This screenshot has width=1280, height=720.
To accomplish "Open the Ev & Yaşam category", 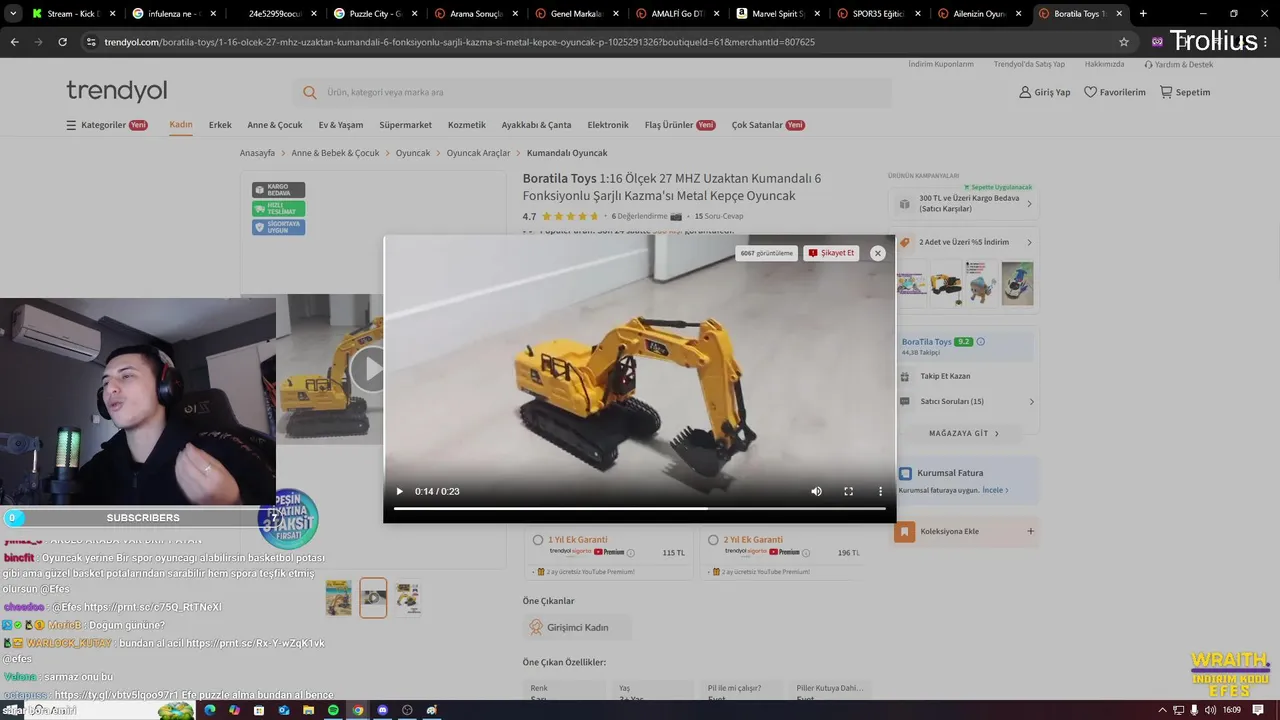I will [x=341, y=125].
